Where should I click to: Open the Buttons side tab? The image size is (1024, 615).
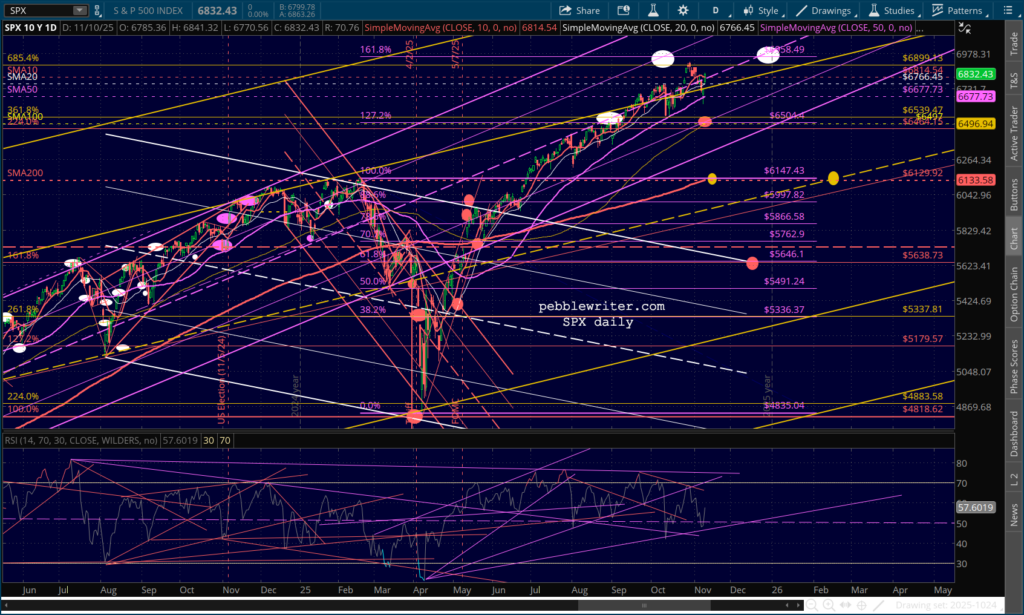(1014, 194)
